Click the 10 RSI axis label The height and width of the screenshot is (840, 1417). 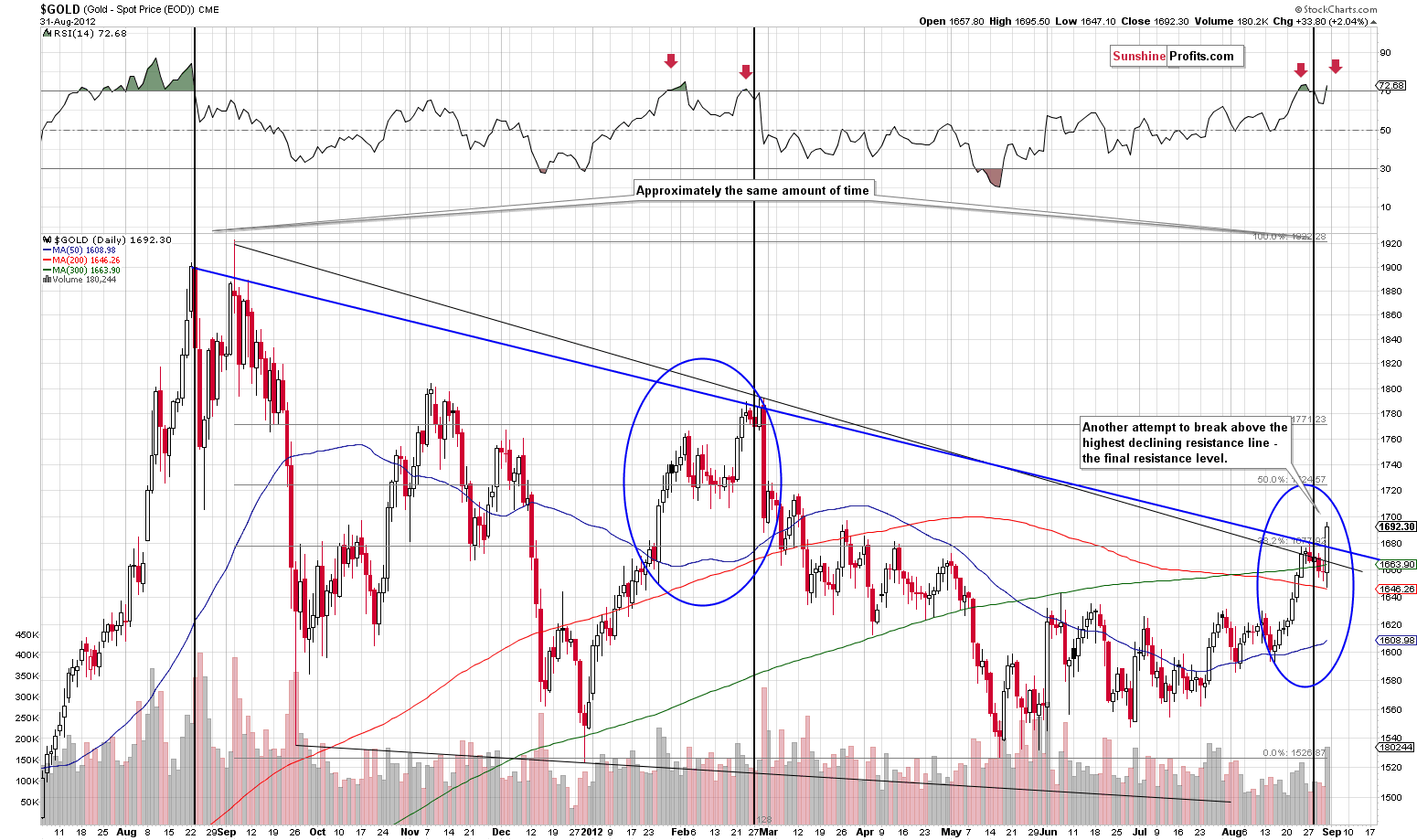pos(1386,207)
